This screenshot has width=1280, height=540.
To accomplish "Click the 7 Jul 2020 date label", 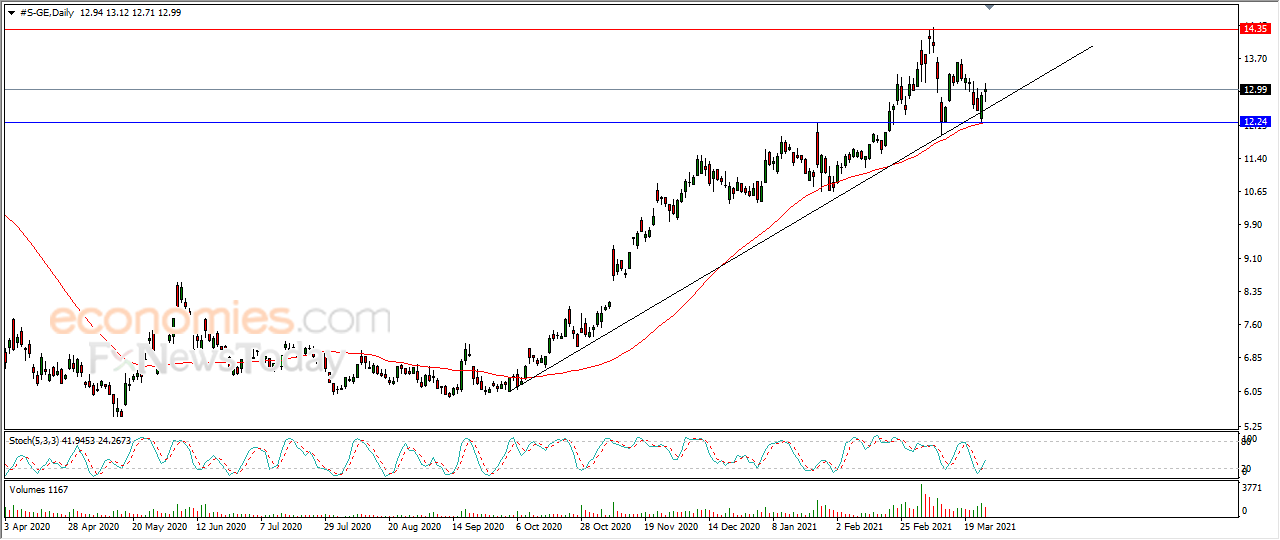I will point(280,525).
